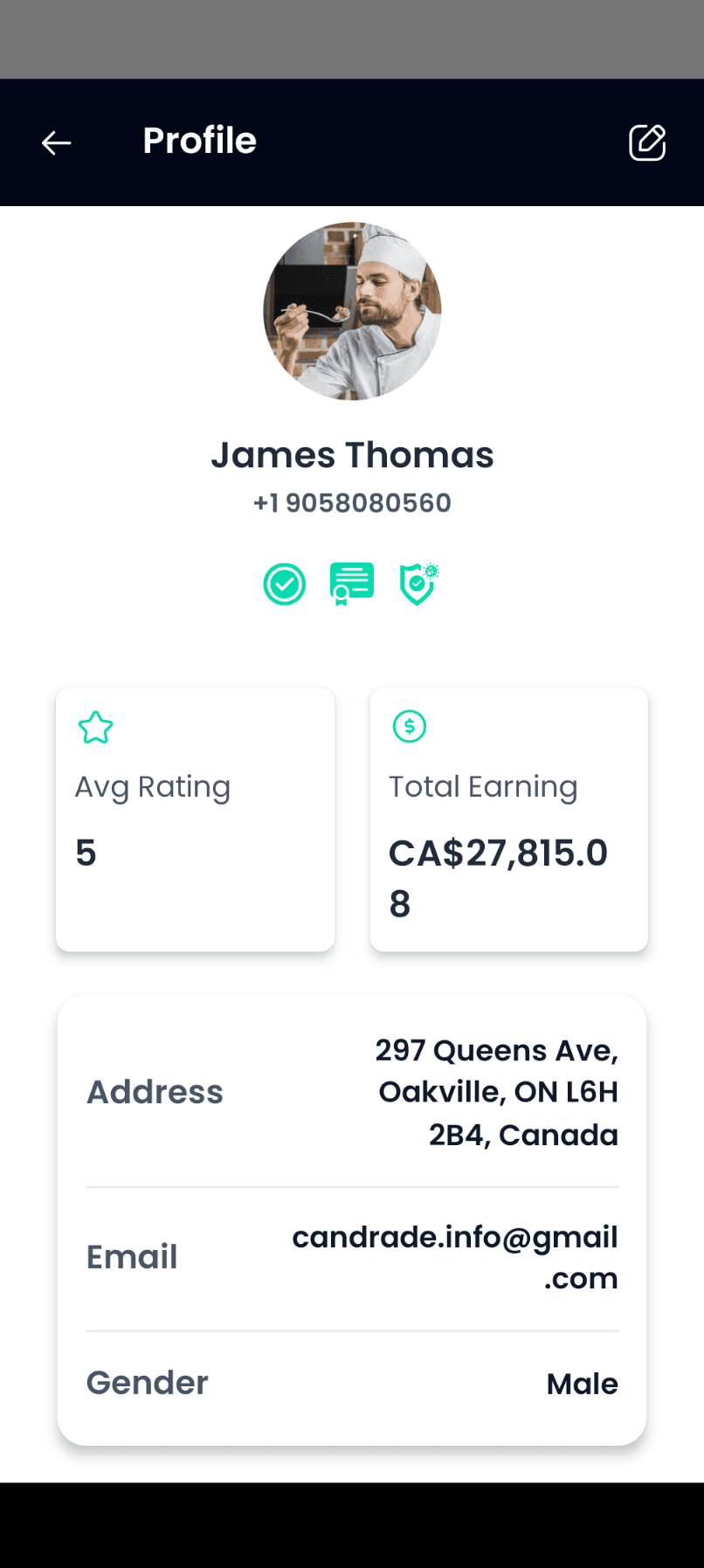Open the edit profile pencil icon
Screen dimensions: 704x1568
(x=647, y=142)
